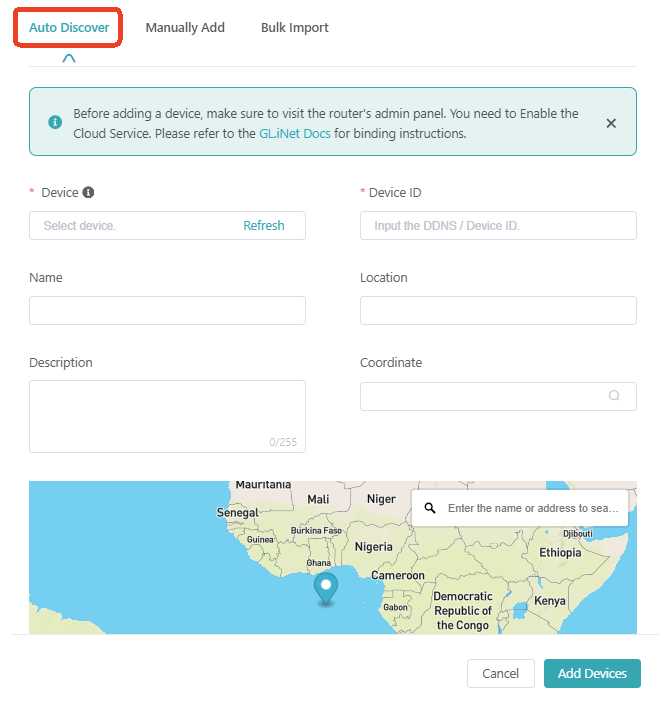Switch to the Bulk Import tab
Screen dimensions: 667x701
click(294, 28)
